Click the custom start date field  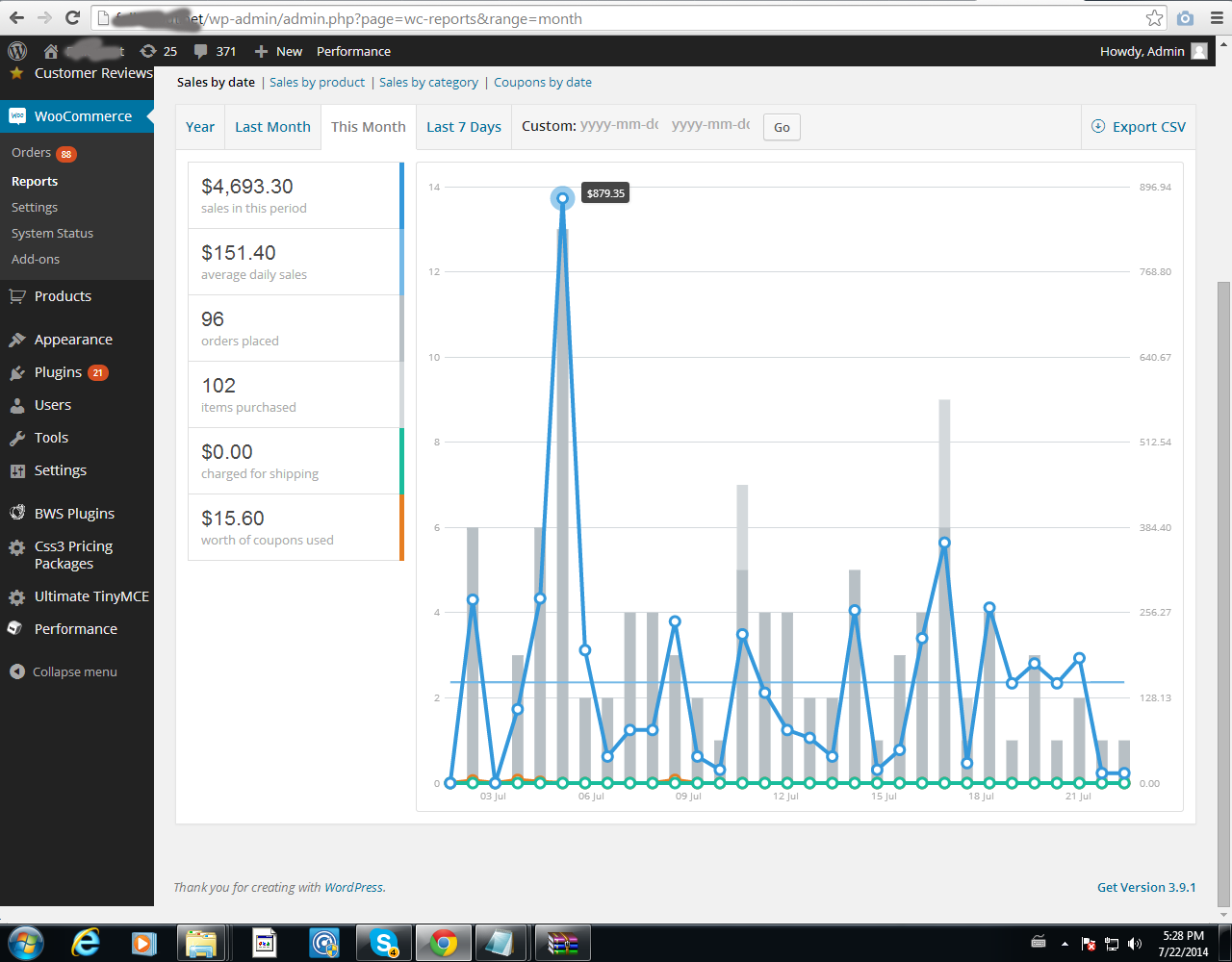coord(619,125)
